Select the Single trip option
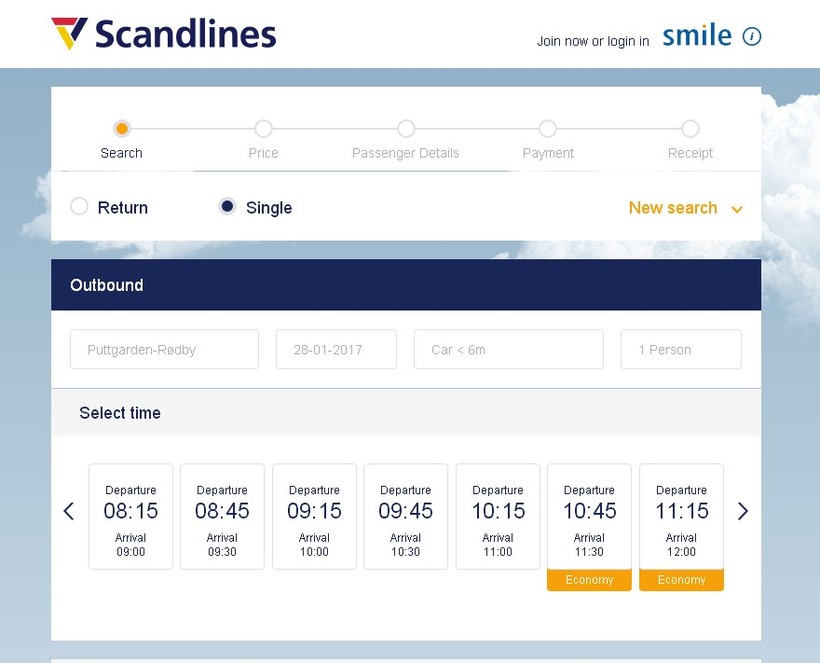The height and width of the screenshot is (663, 820). point(228,207)
